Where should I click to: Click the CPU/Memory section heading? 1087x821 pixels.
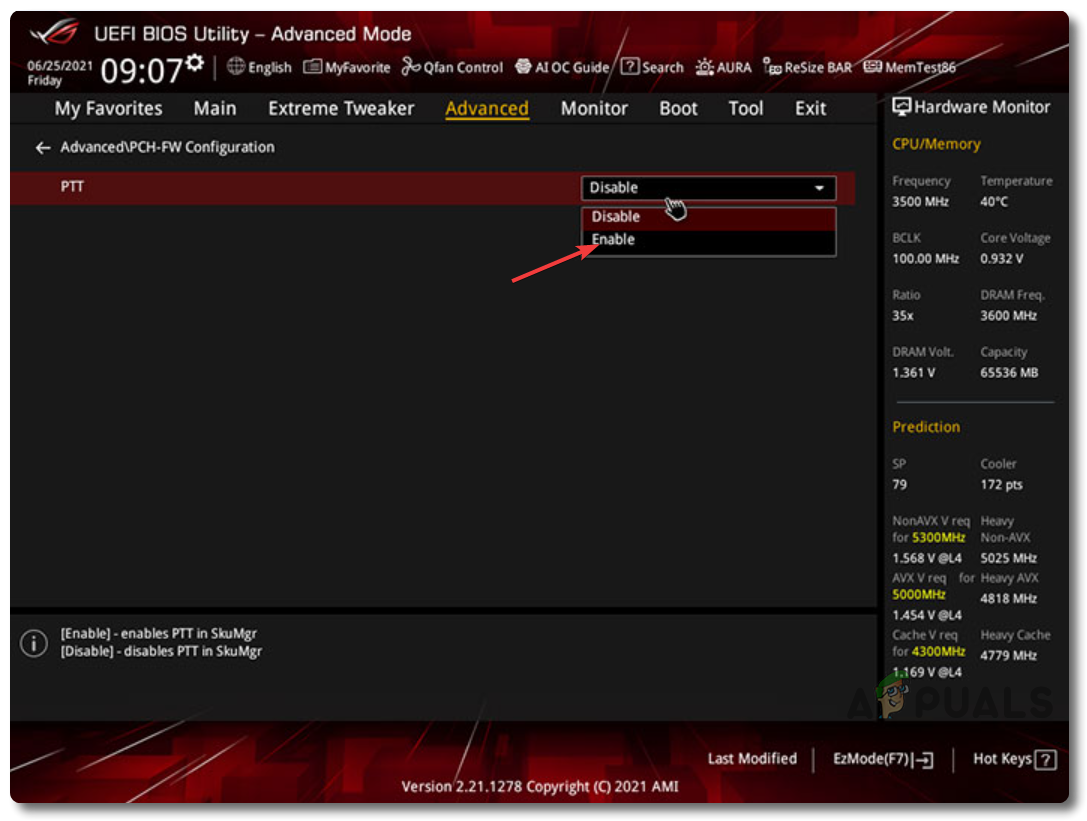(936, 144)
